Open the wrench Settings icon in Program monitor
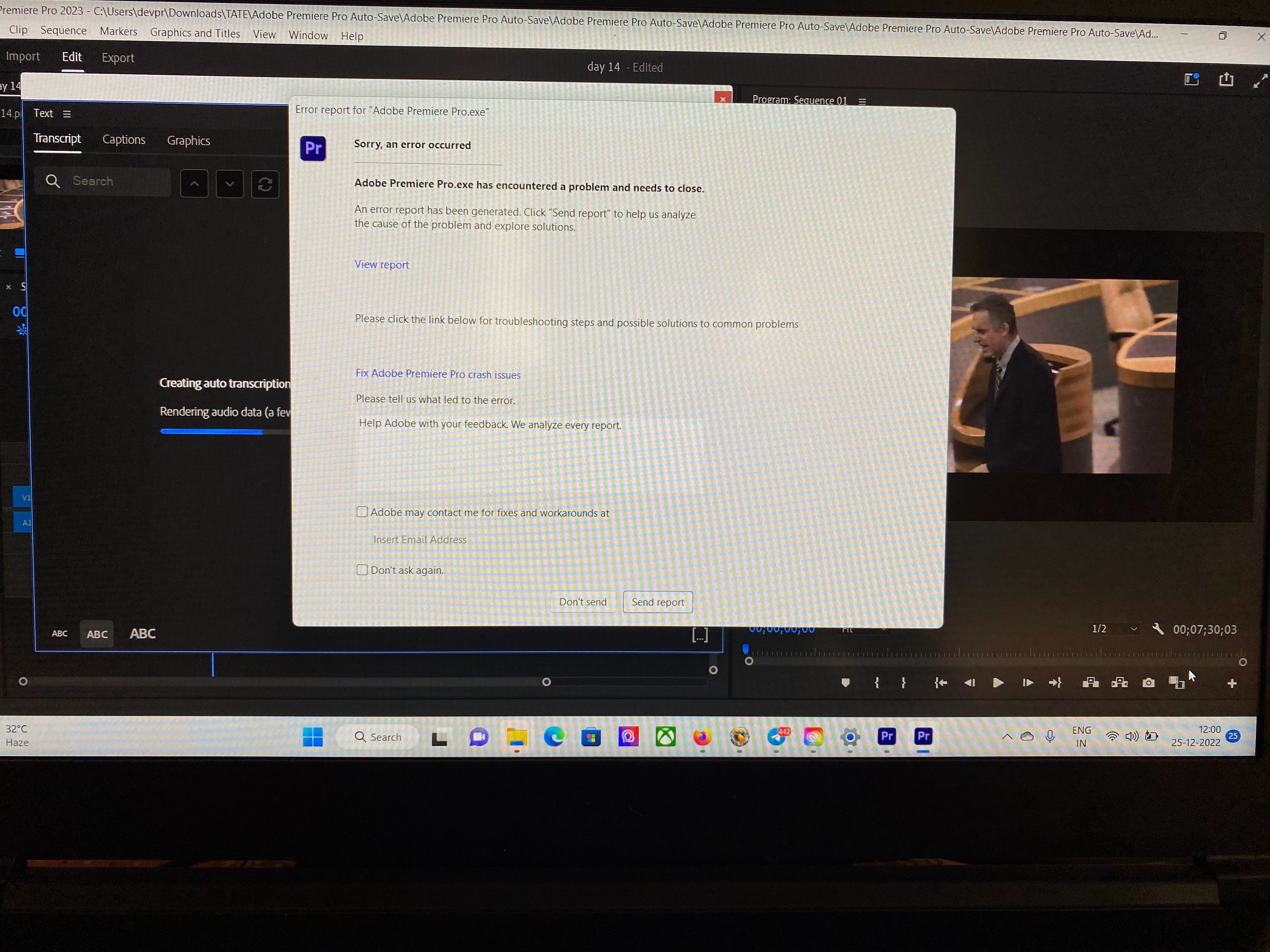 click(x=1158, y=629)
